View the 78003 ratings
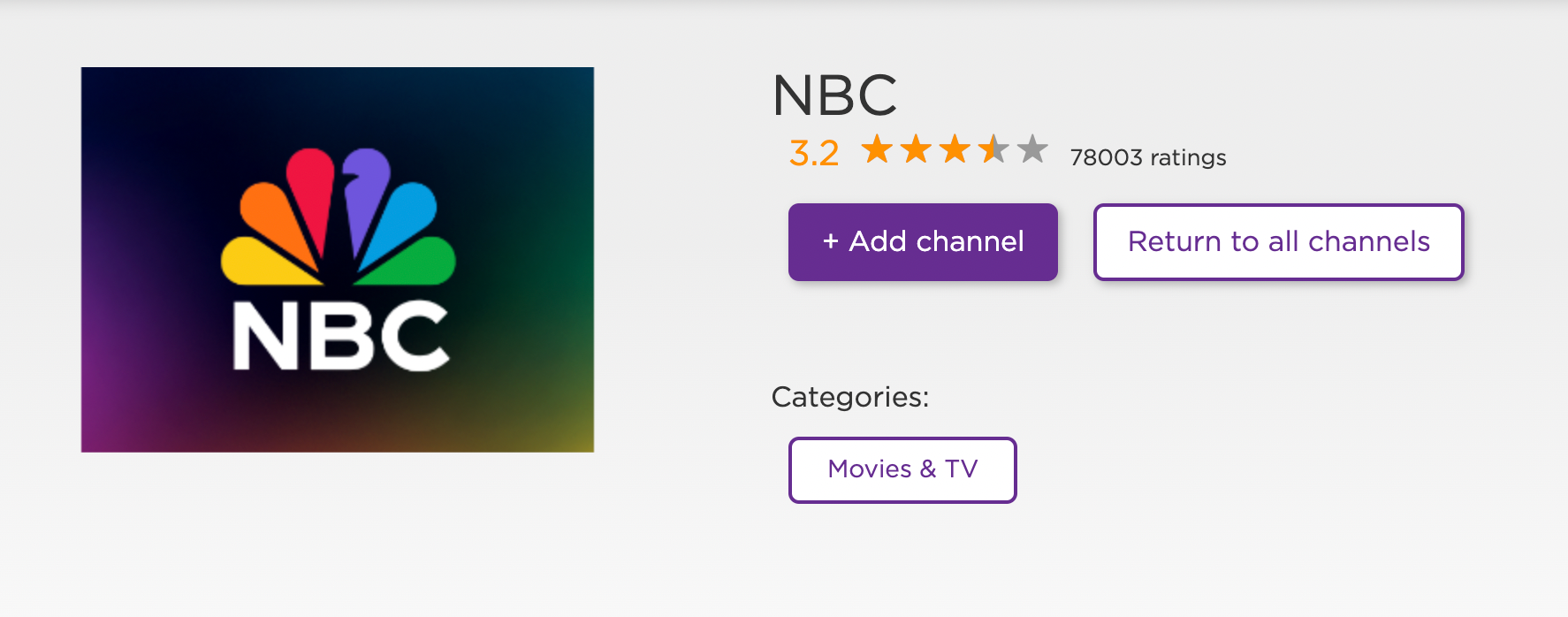 pyautogui.click(x=1146, y=156)
